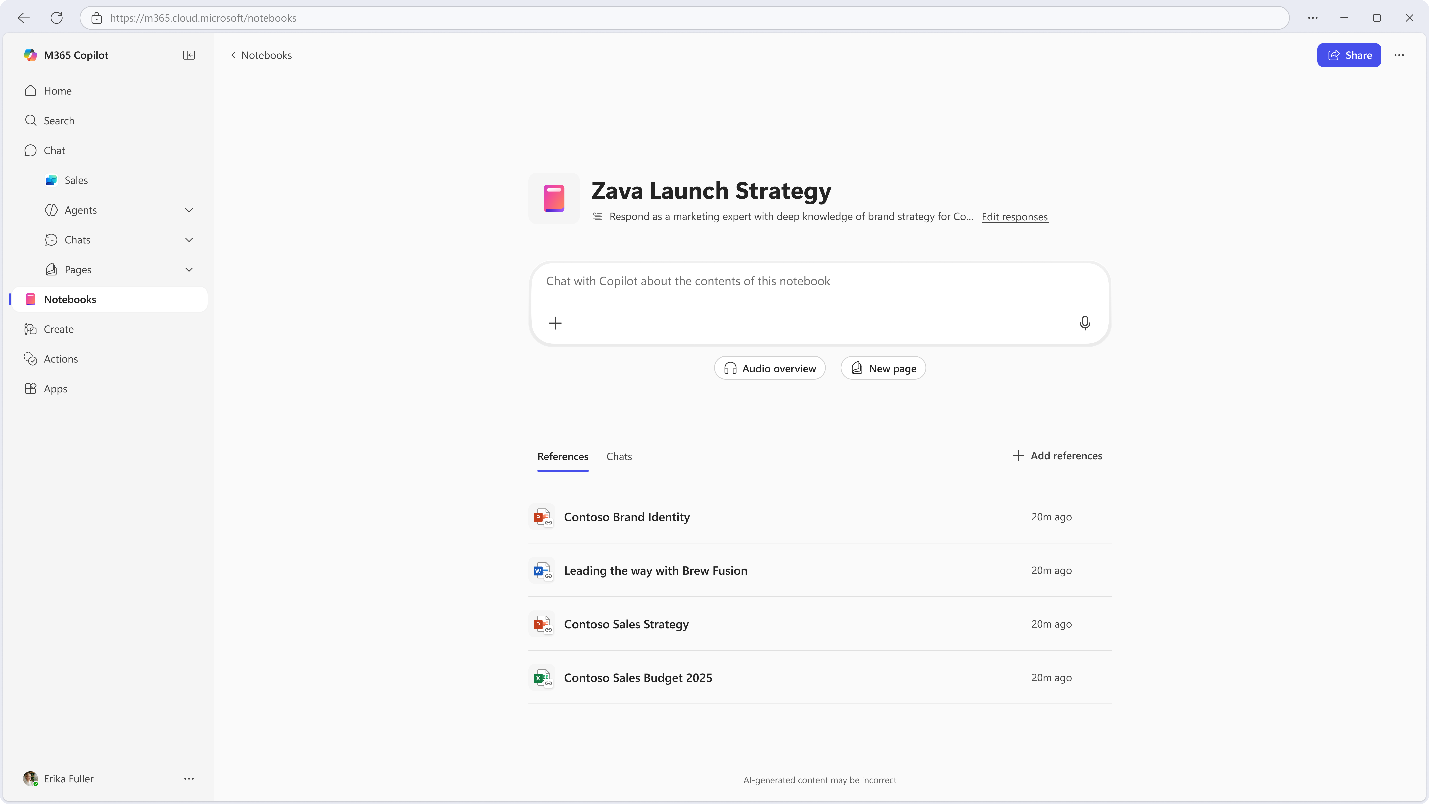Open browser settings ellipsis menu

pos(1313,18)
